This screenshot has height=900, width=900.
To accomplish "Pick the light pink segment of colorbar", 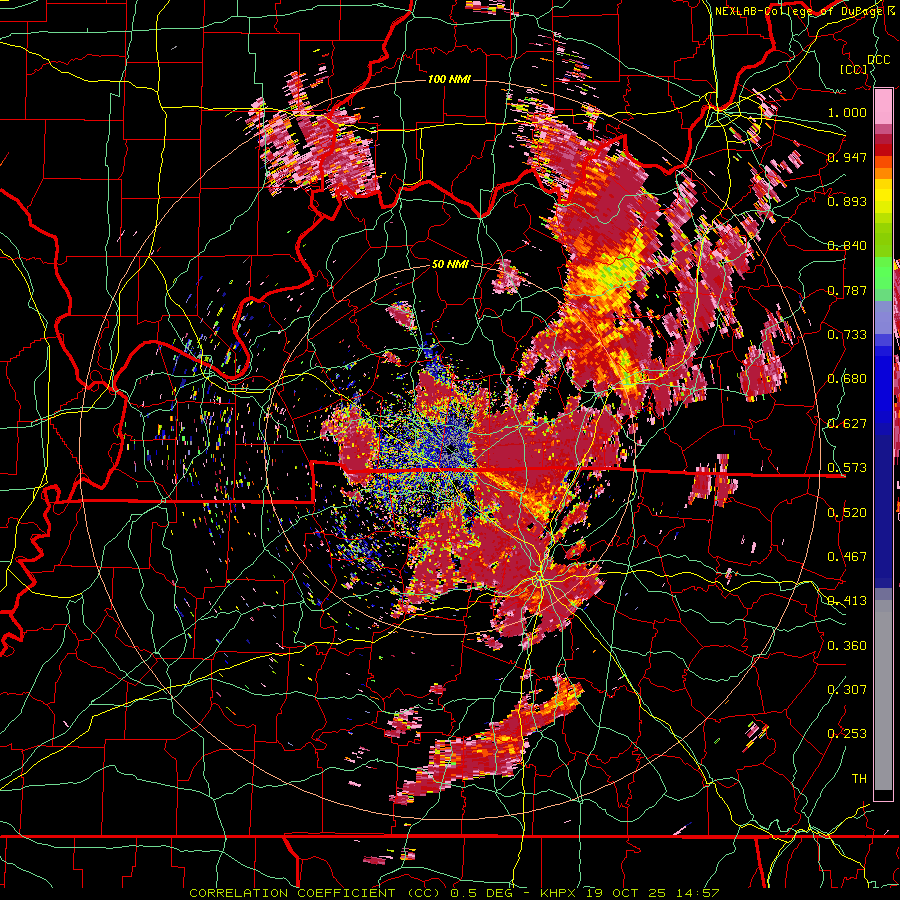I will (x=883, y=107).
